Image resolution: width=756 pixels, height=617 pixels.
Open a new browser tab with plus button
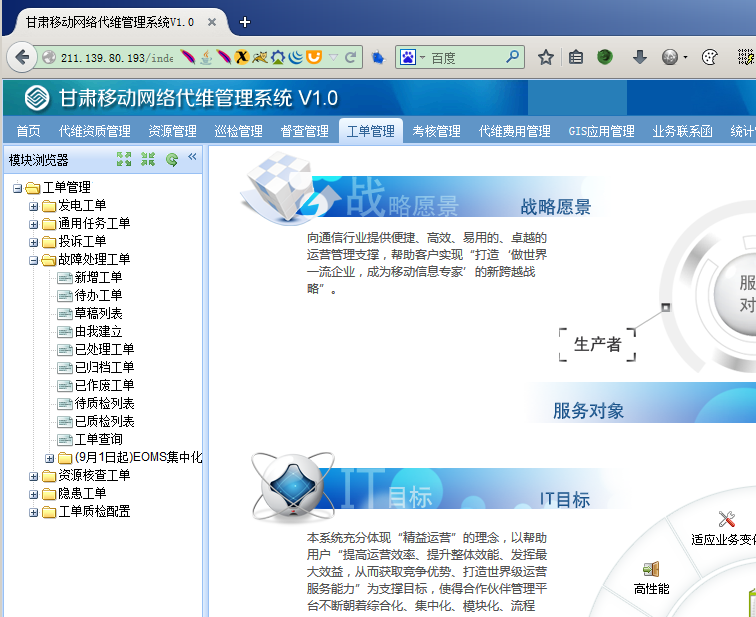244,22
